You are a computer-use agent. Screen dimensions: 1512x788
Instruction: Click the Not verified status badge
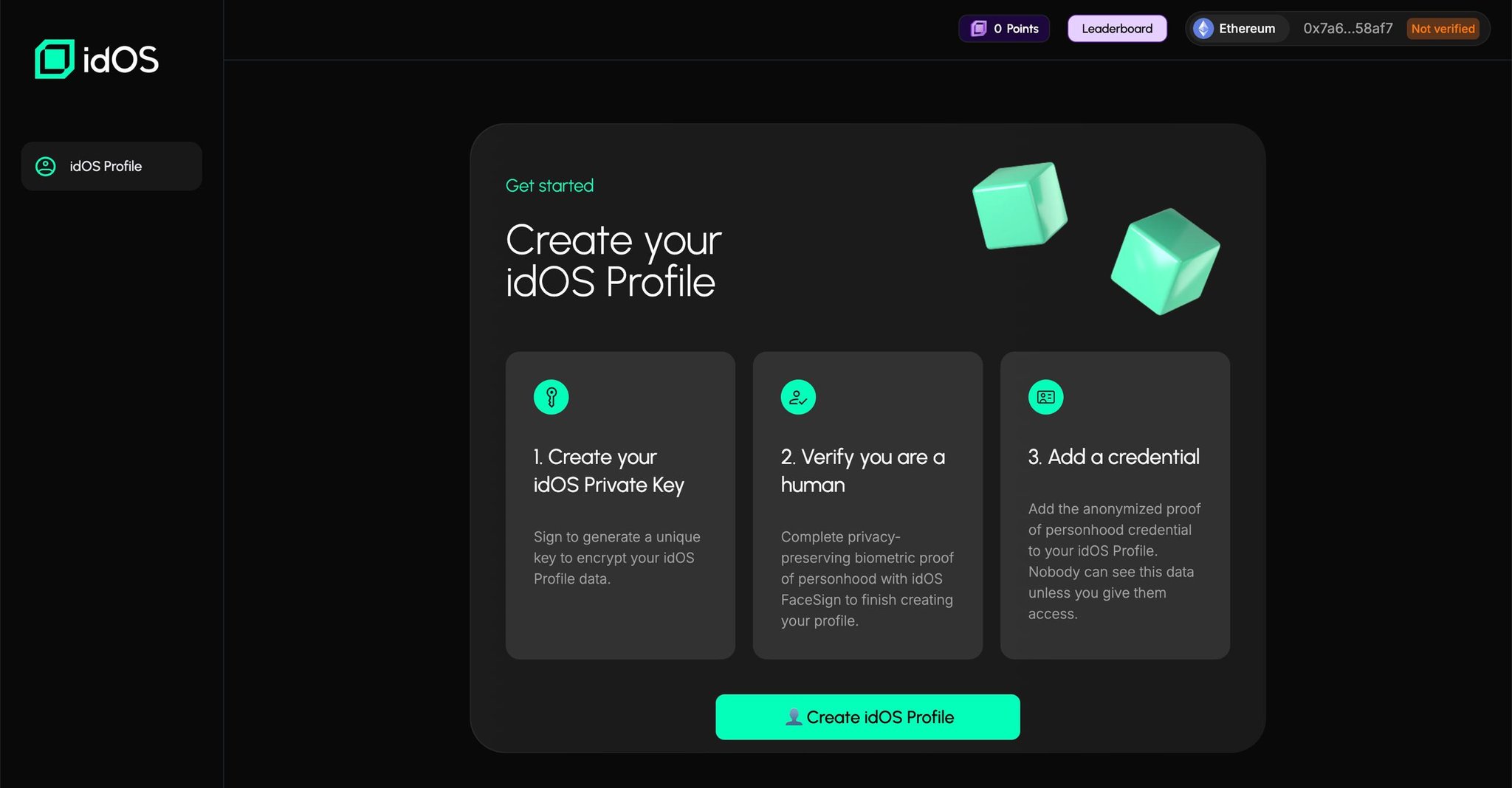coord(1443,29)
